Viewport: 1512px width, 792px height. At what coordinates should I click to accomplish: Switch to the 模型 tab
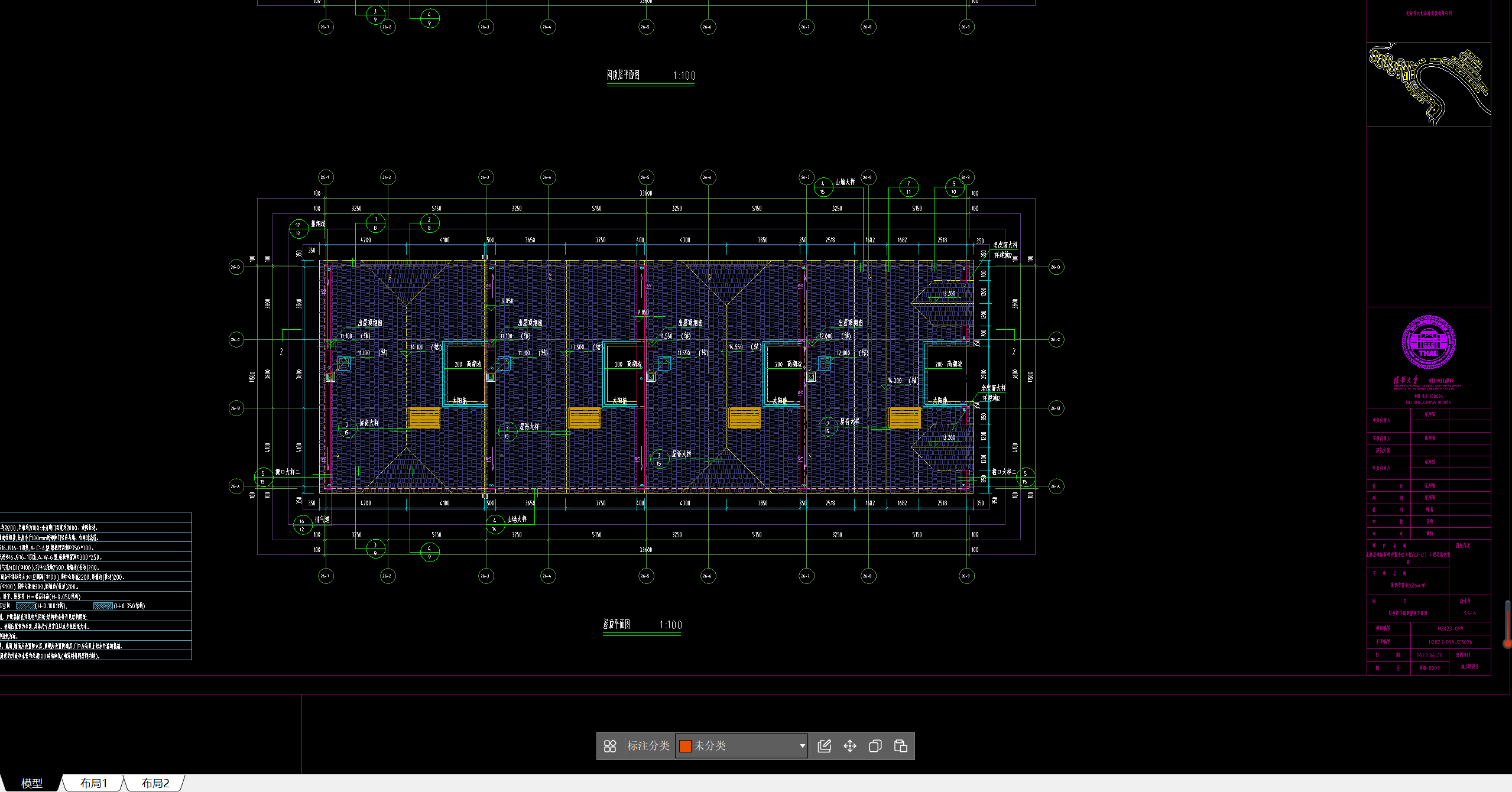tap(32, 783)
